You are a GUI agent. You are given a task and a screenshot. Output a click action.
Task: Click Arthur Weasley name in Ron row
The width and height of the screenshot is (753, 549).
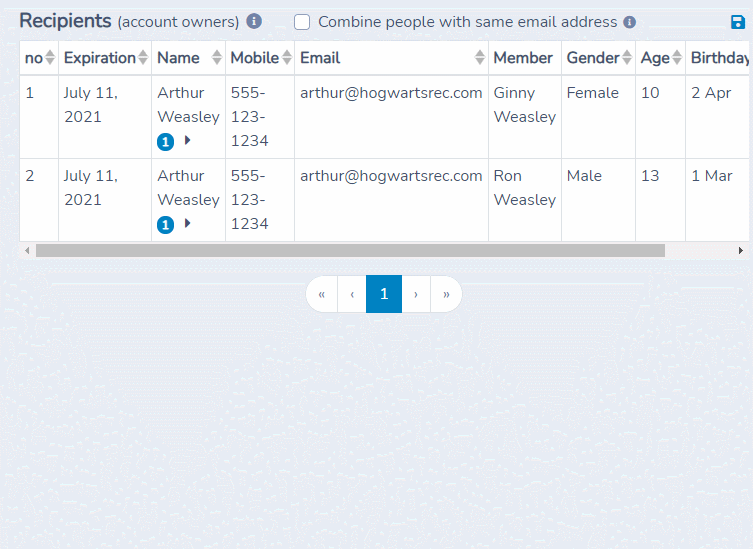pyautogui.click(x=188, y=188)
